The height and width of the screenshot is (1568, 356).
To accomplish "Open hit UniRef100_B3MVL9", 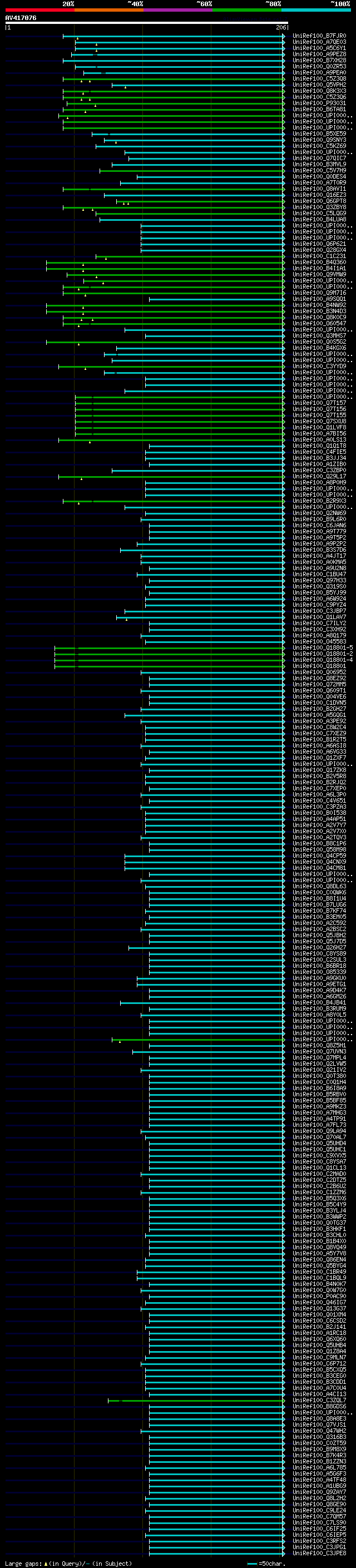I will (319, 164).
